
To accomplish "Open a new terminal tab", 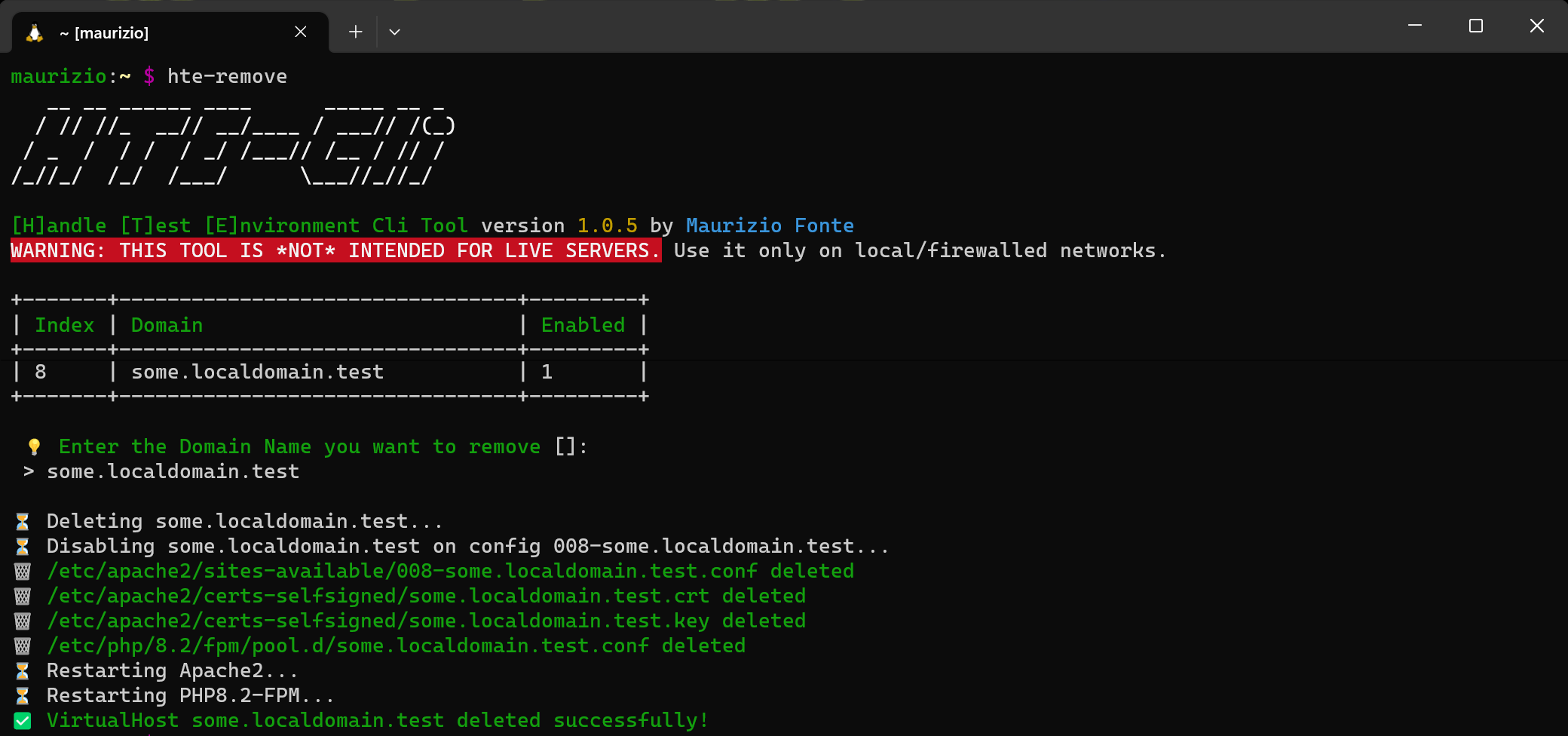I will click(356, 32).
